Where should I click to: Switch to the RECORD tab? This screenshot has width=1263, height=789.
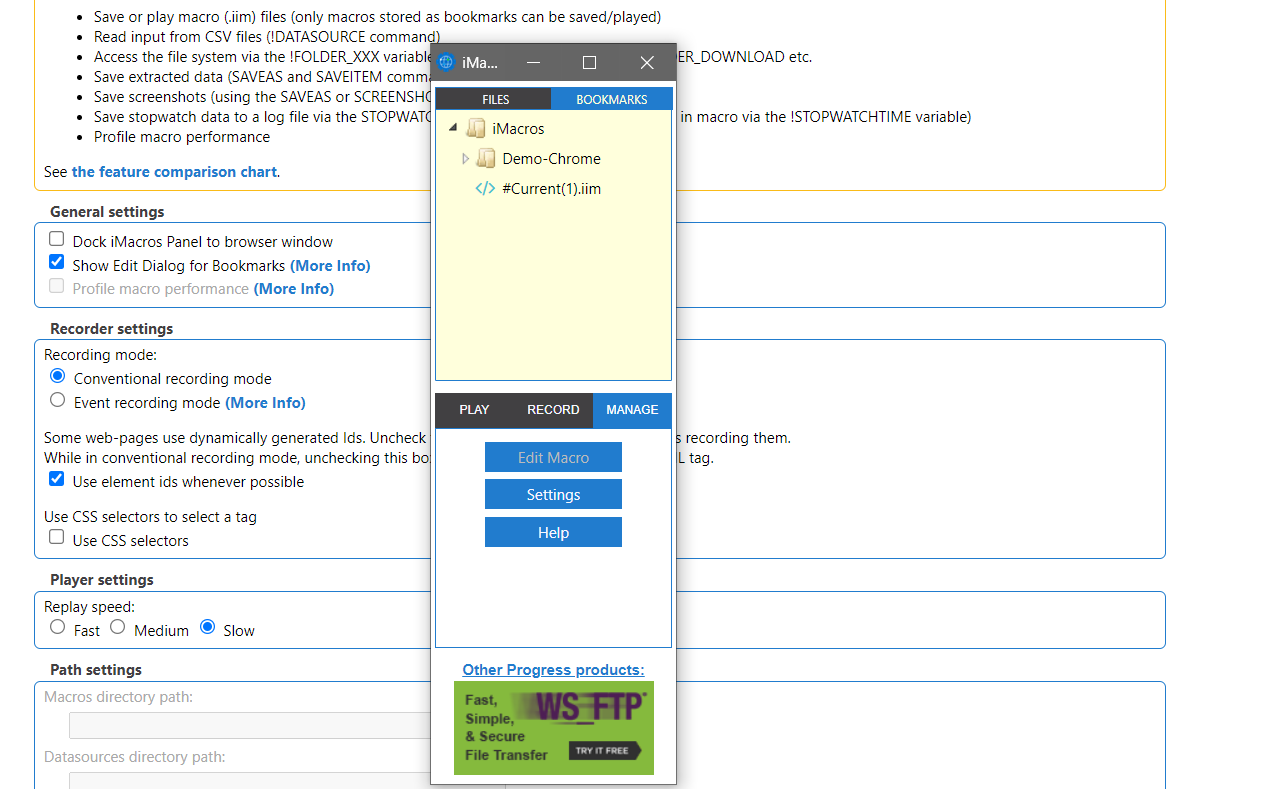click(x=553, y=410)
